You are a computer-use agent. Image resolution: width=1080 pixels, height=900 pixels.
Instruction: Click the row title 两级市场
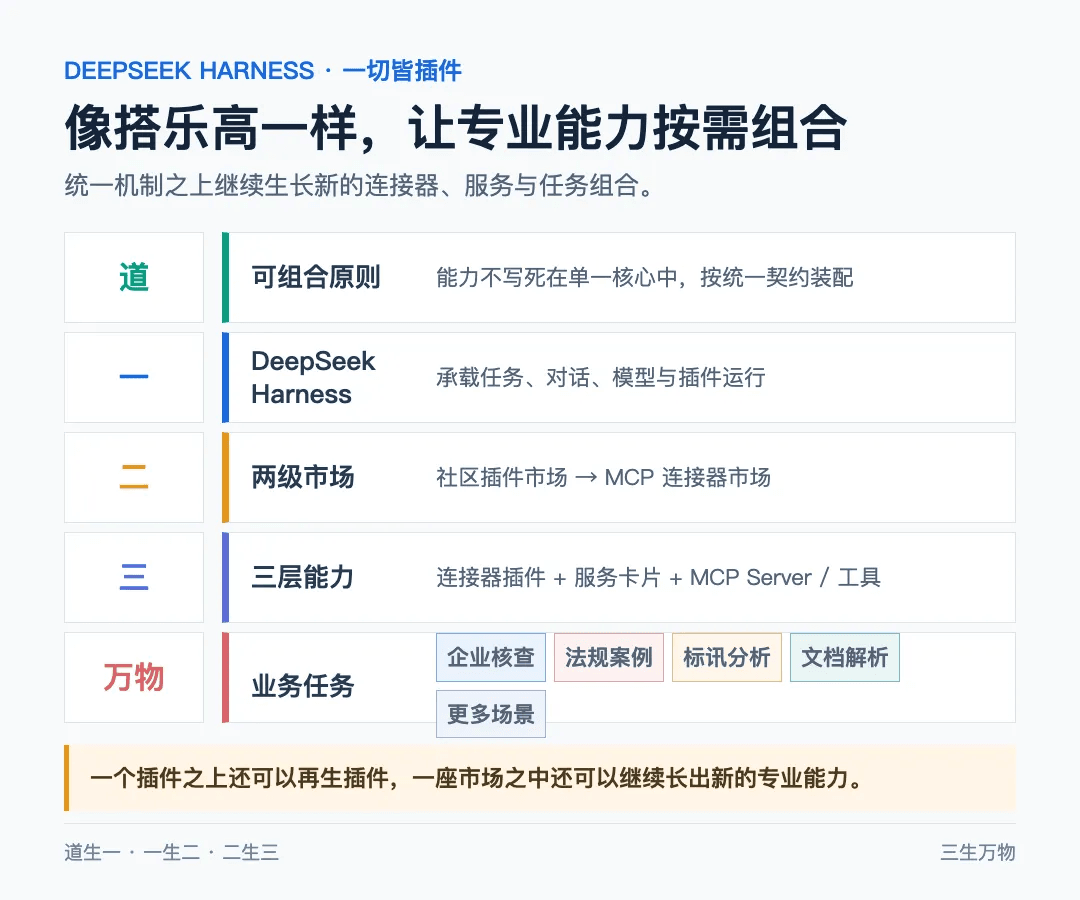tap(302, 477)
